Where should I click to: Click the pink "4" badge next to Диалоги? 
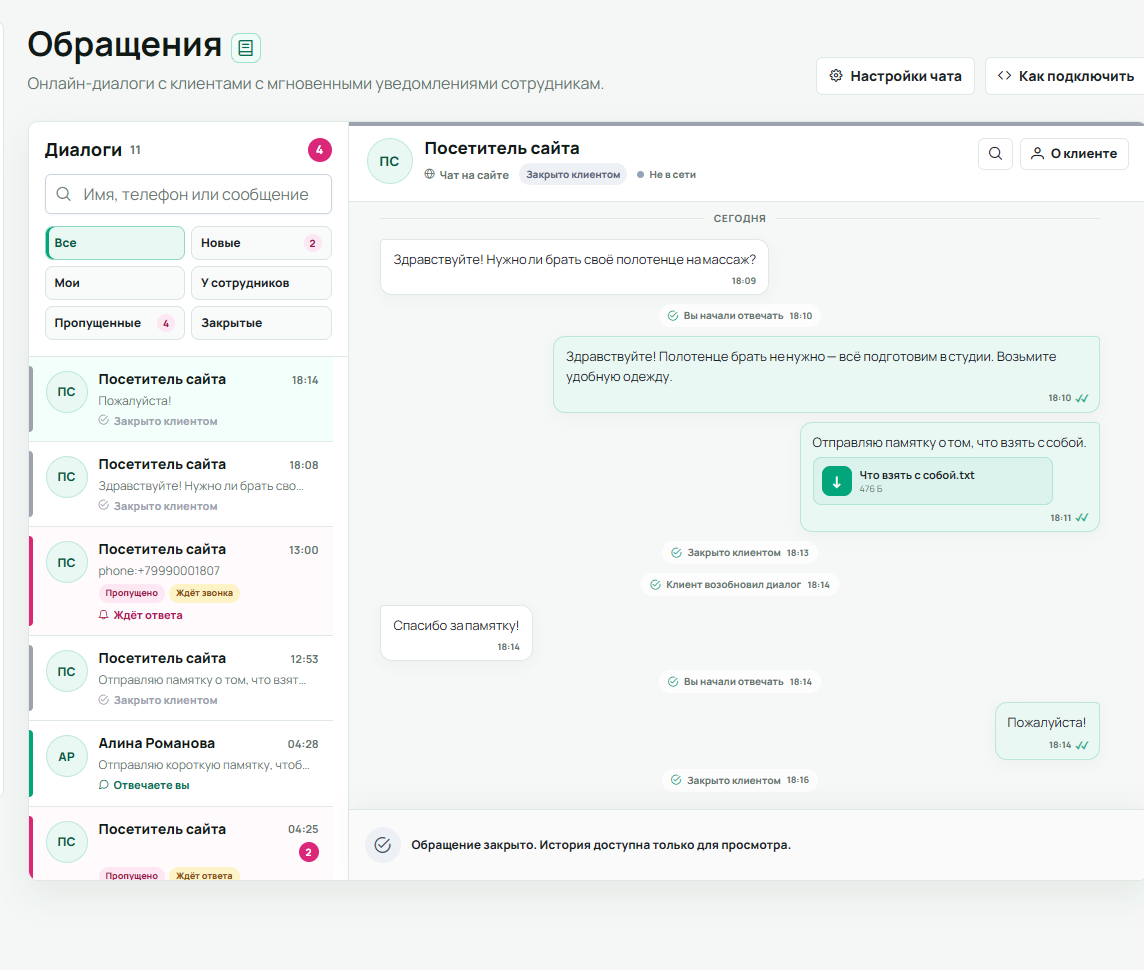320,150
